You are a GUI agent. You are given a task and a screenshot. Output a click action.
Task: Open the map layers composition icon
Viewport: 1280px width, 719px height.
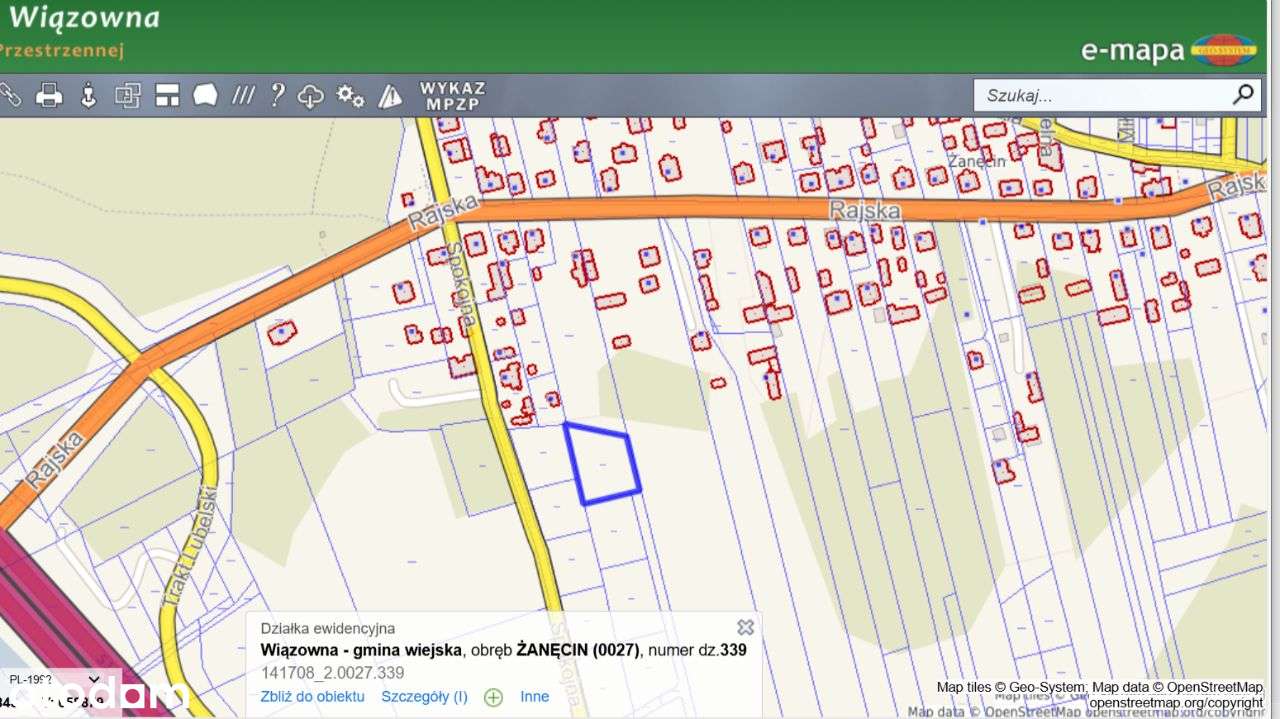pos(127,96)
